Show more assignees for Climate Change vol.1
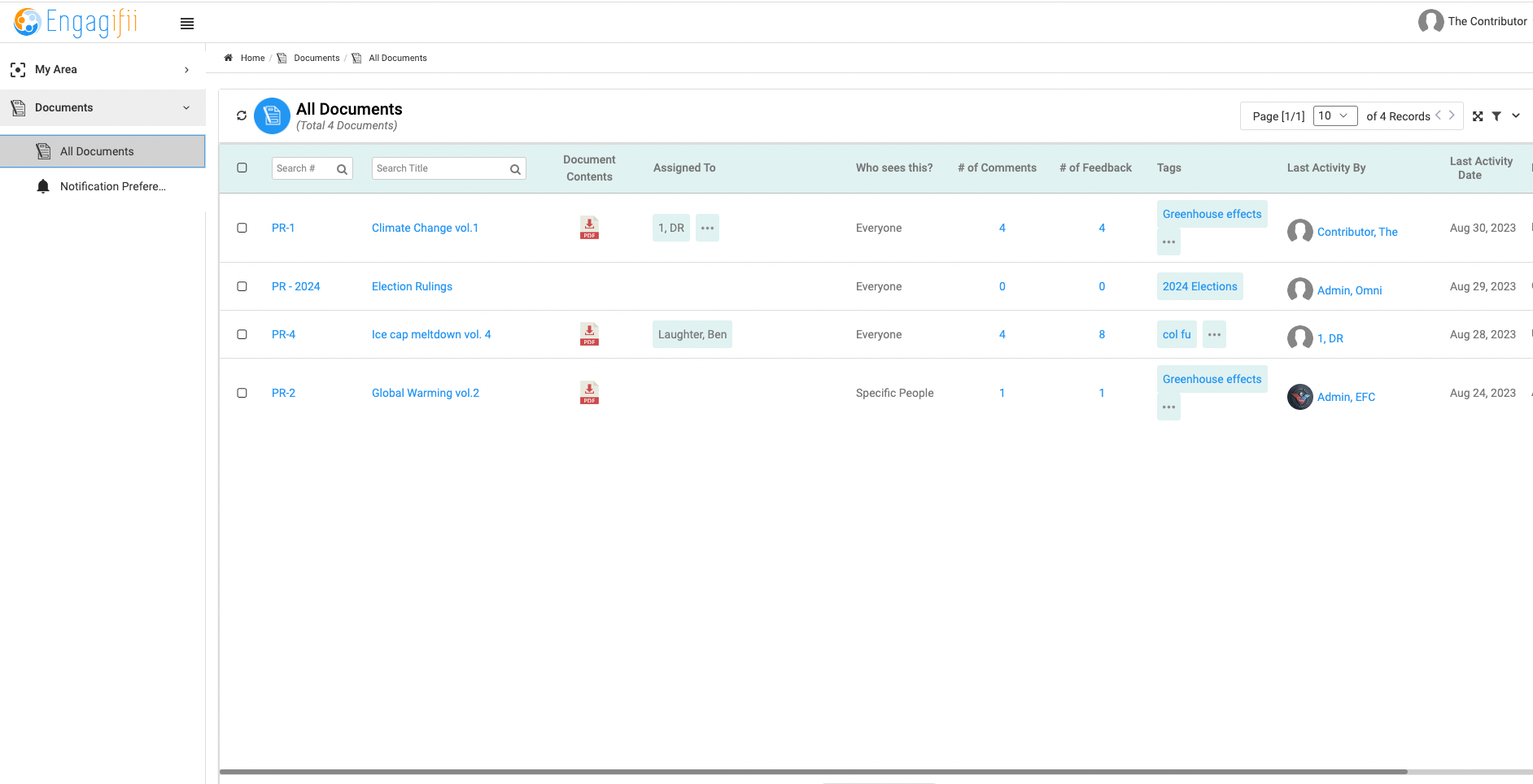1533x784 pixels. 707,228
